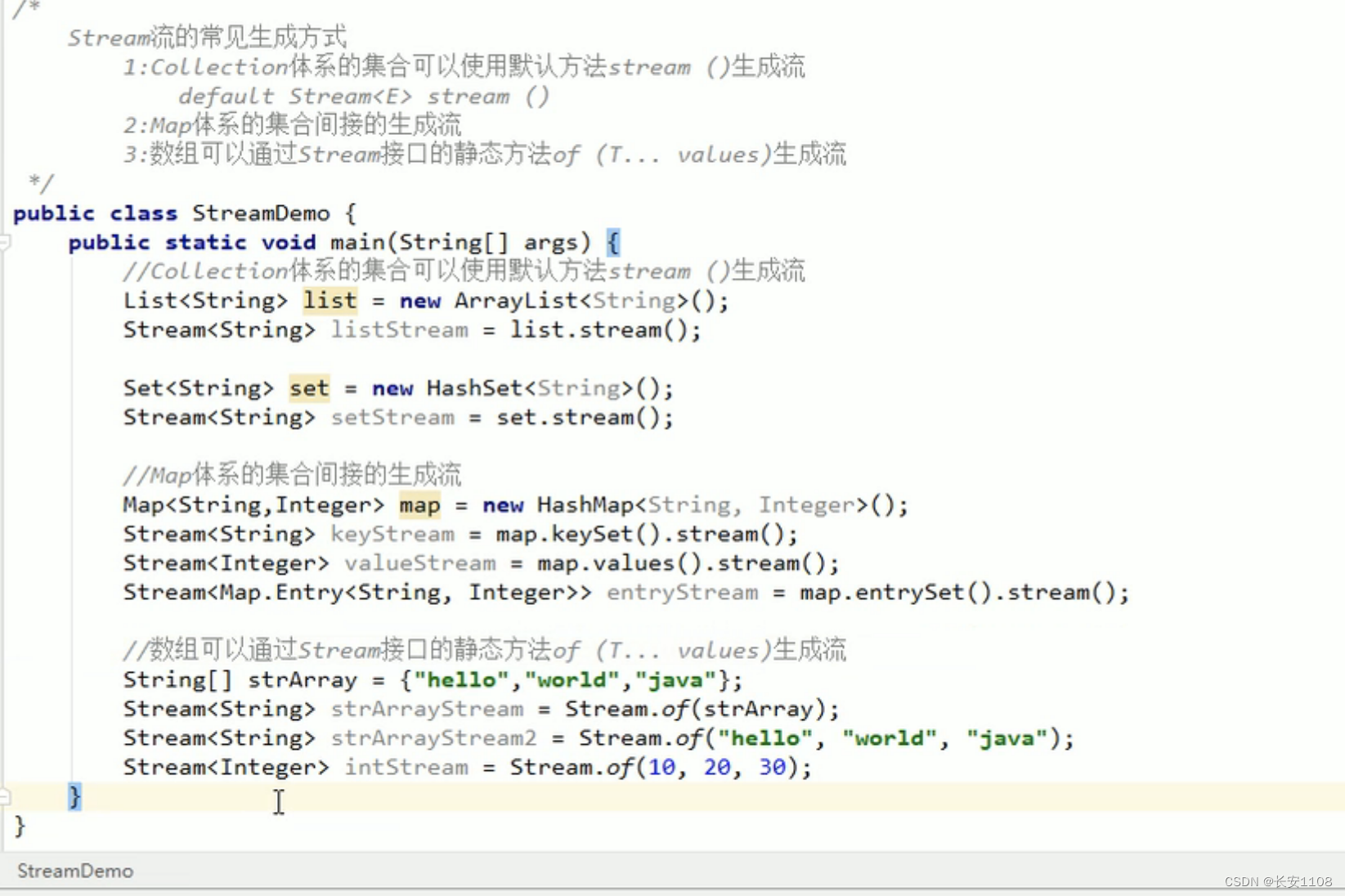Click the number 10 in Stream.of

point(661,768)
